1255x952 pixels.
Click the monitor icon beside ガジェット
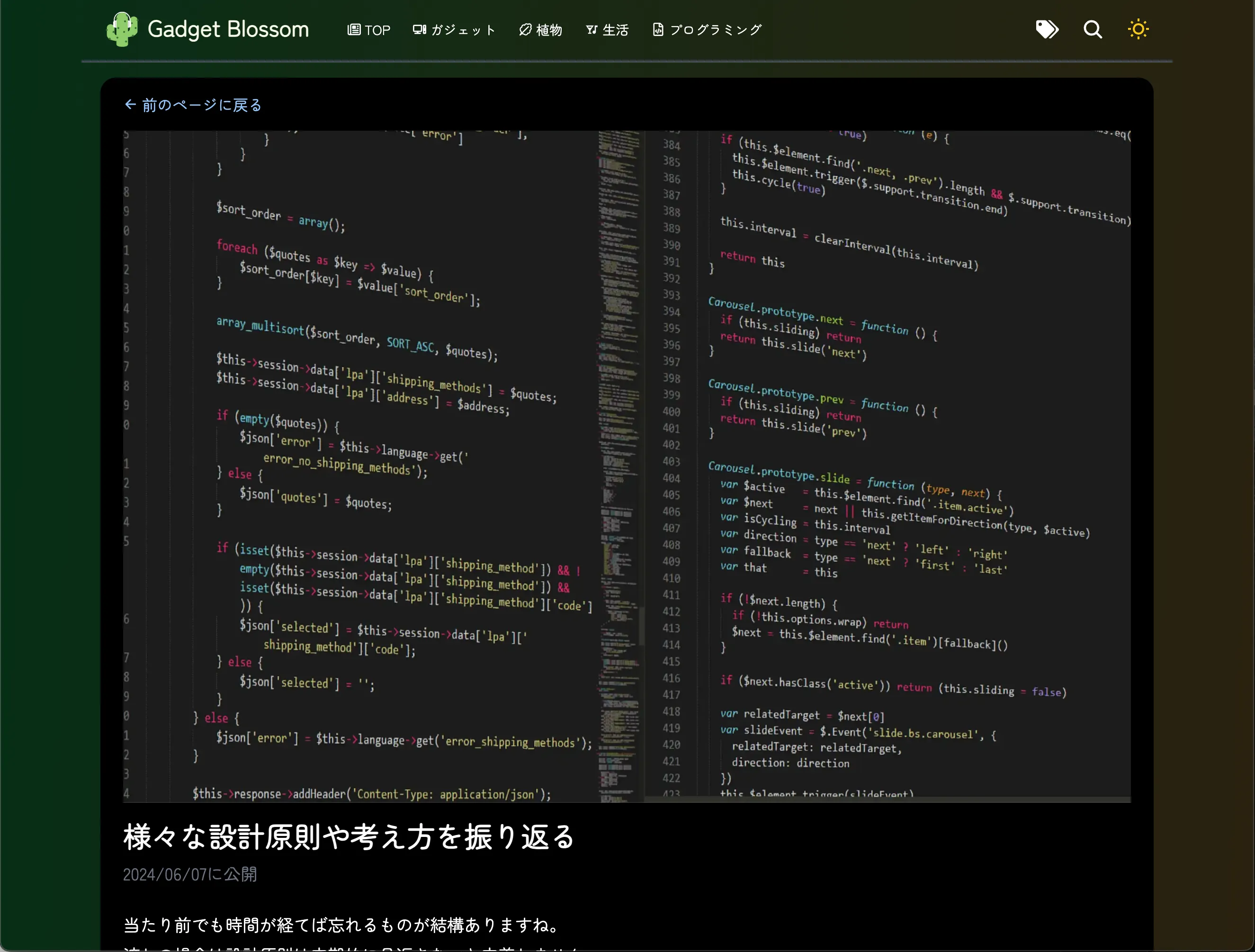coord(419,29)
